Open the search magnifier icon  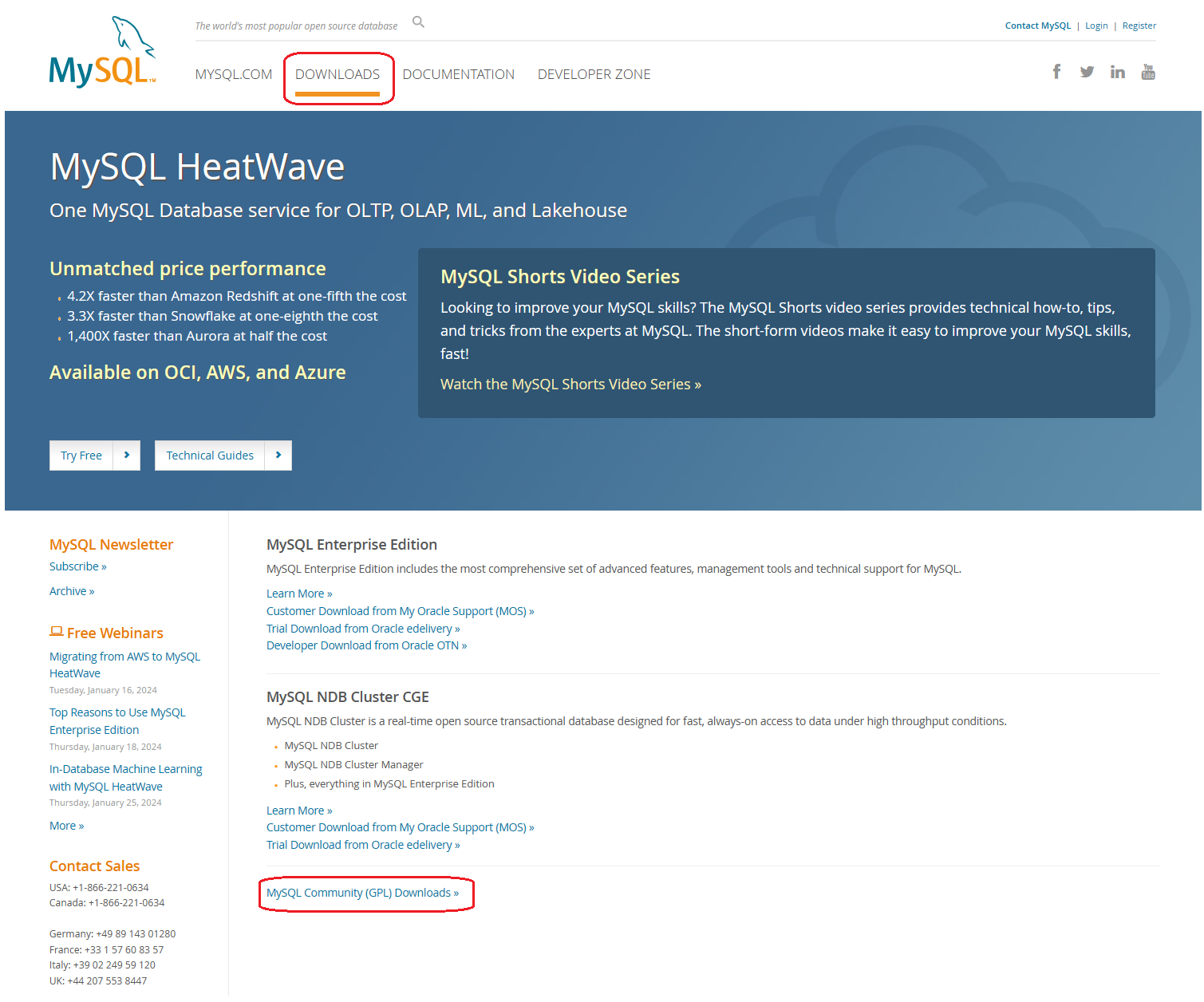(x=418, y=22)
